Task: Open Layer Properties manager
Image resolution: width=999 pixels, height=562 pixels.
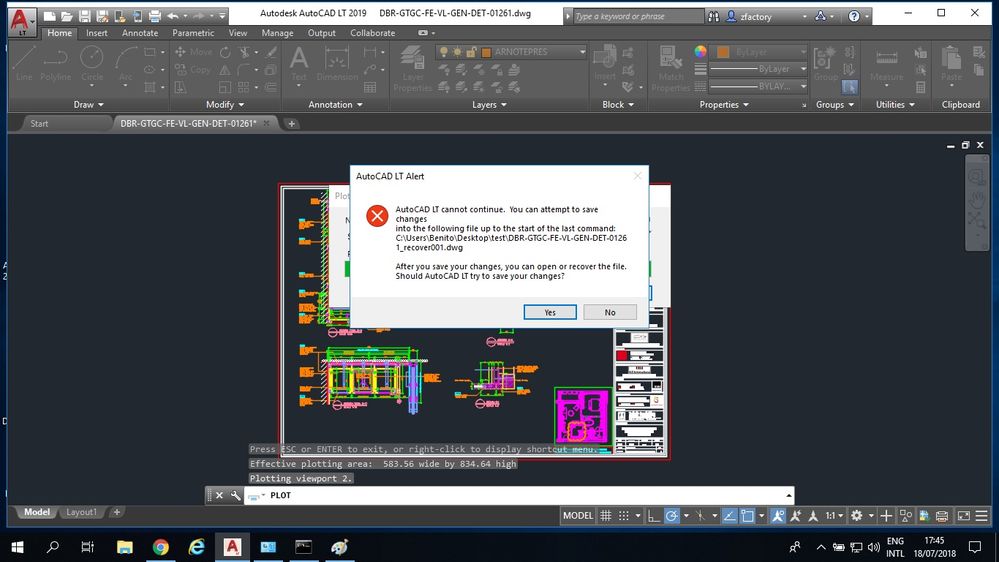Action: pyautogui.click(x=412, y=69)
